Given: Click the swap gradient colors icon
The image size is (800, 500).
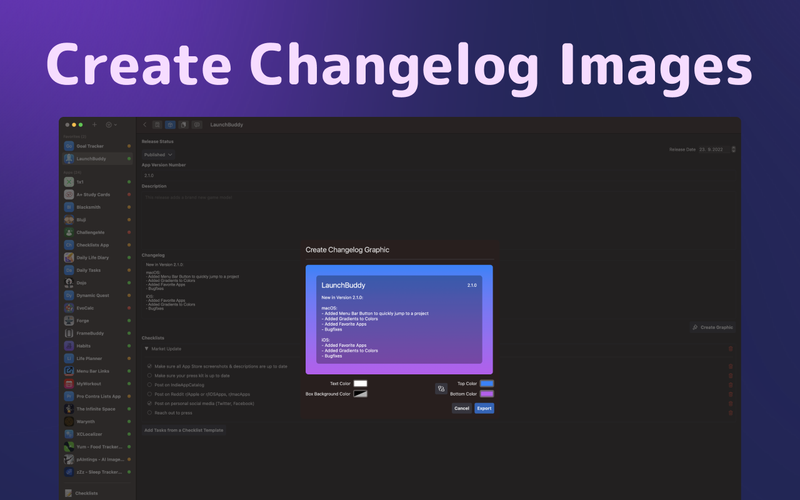Looking at the screenshot, I should pyautogui.click(x=441, y=389).
